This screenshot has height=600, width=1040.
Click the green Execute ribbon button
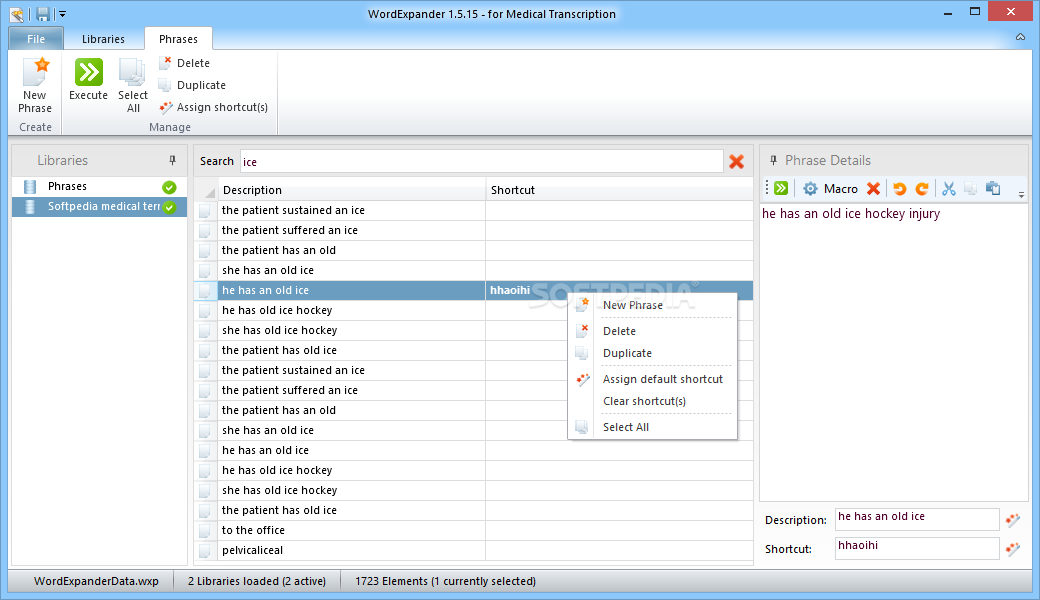coord(88,80)
